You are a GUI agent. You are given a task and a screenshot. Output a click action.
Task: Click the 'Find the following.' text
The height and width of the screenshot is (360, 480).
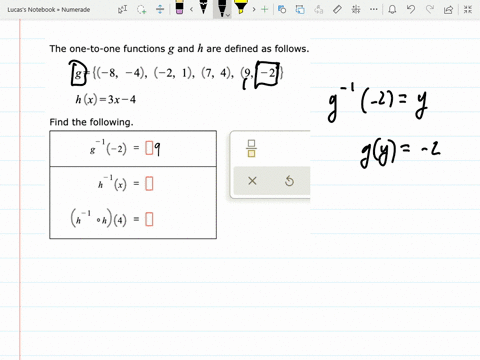coord(91,122)
